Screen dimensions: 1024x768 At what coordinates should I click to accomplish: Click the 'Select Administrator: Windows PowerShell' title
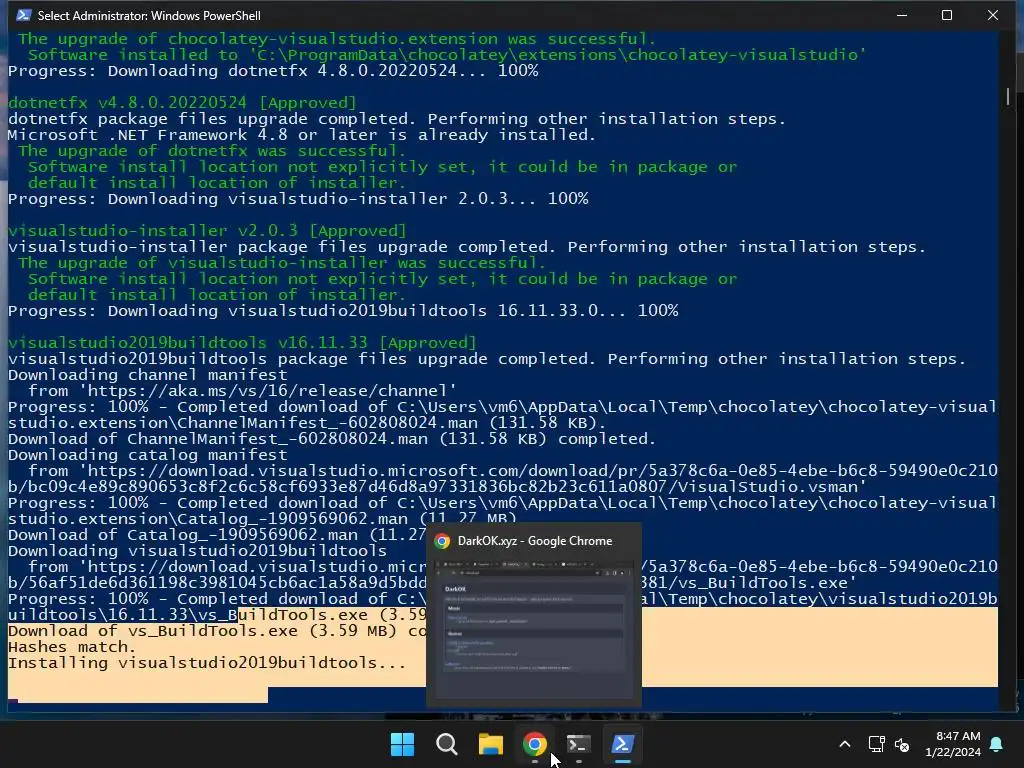[149, 15]
